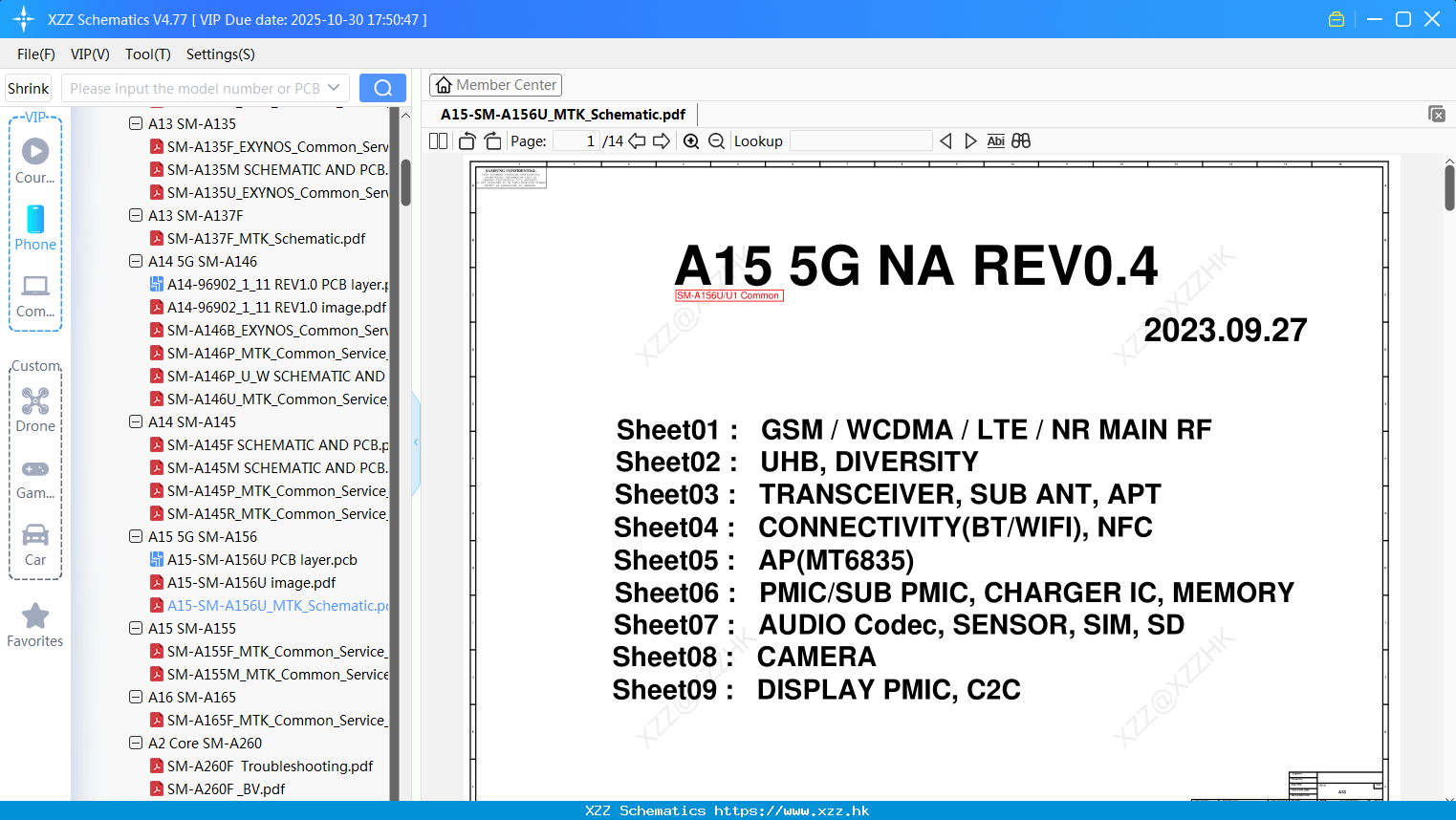The height and width of the screenshot is (820, 1456).
Task: Click the yellow VIP briefcase icon
Action: [x=1336, y=19]
